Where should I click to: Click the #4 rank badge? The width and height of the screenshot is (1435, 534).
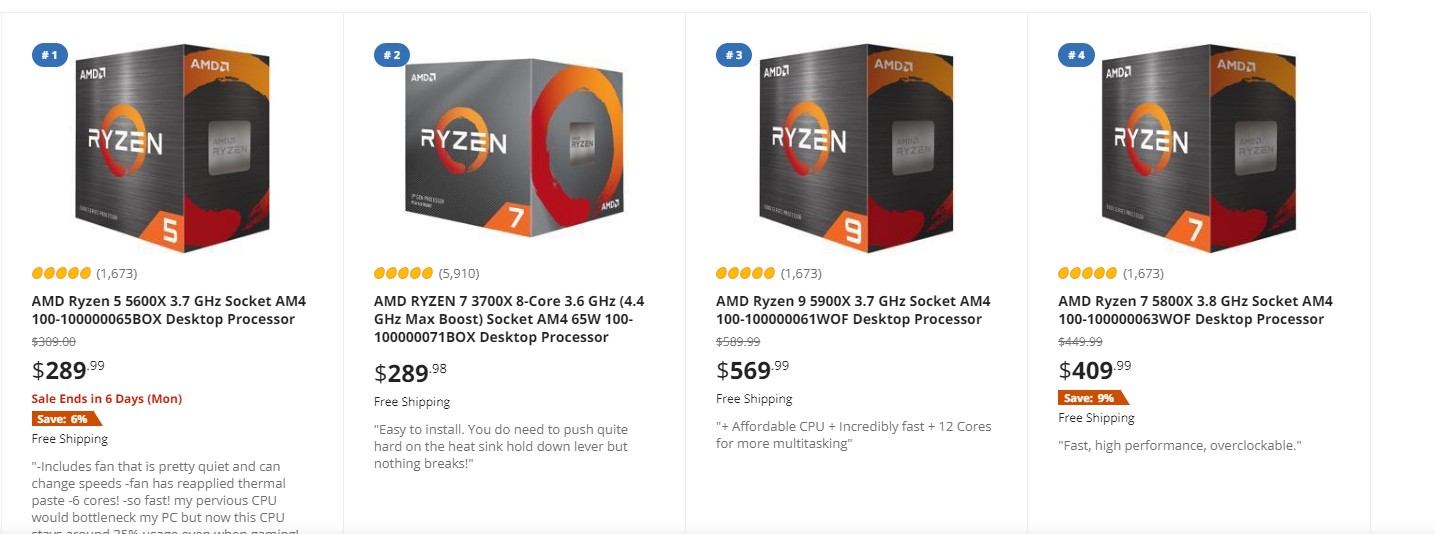[1076, 55]
